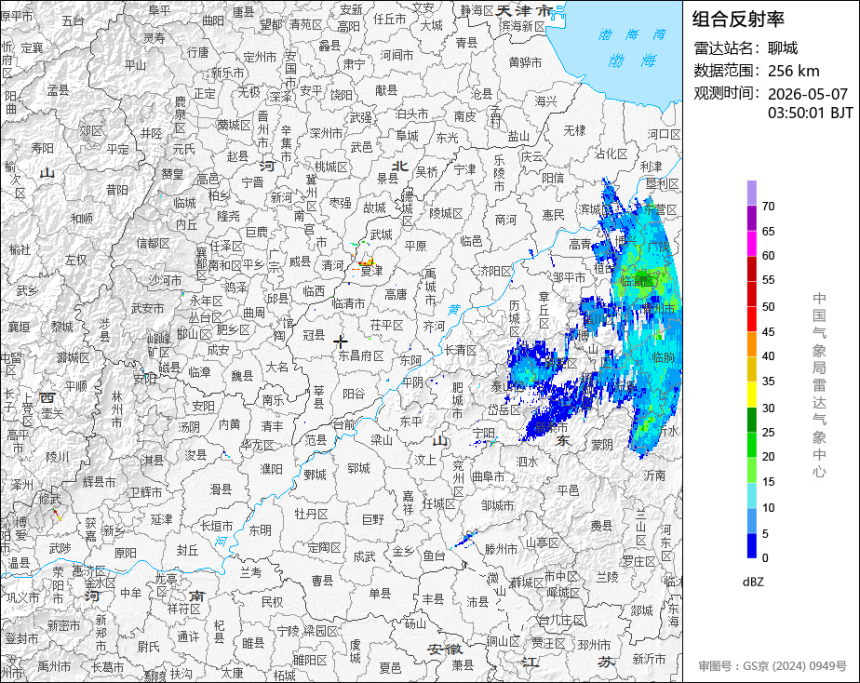
Task: Click the radar station name 聊城
Action: (x=783, y=48)
